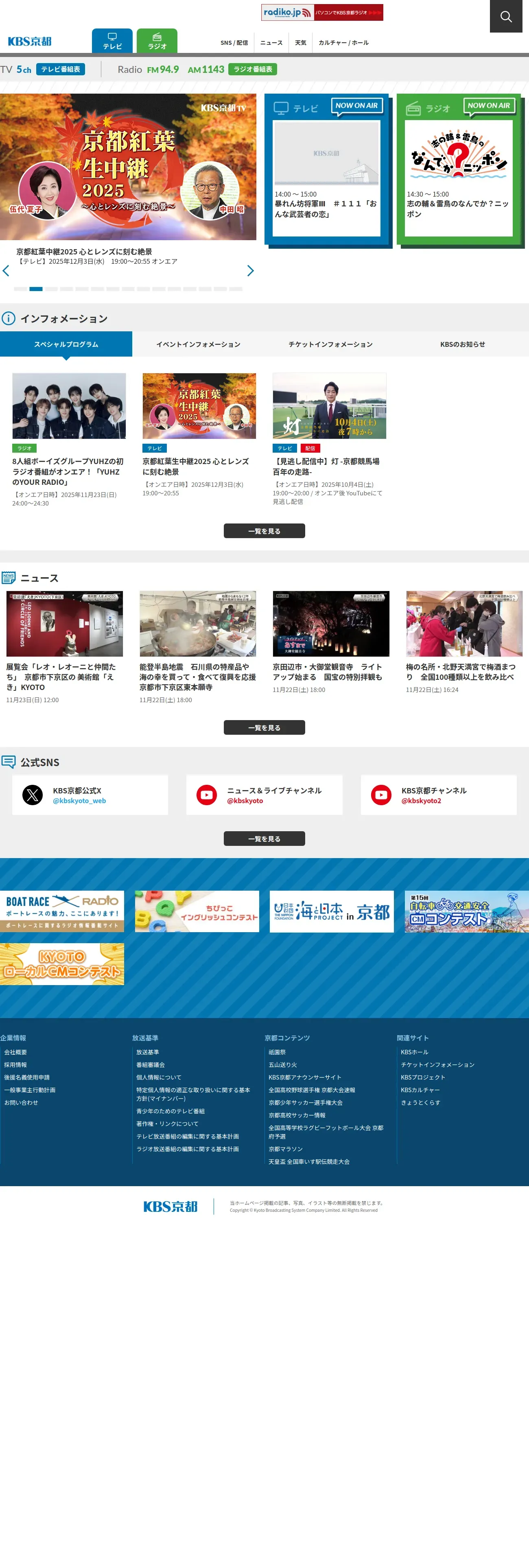Click the KBS京都 footer logo

click(x=171, y=1207)
